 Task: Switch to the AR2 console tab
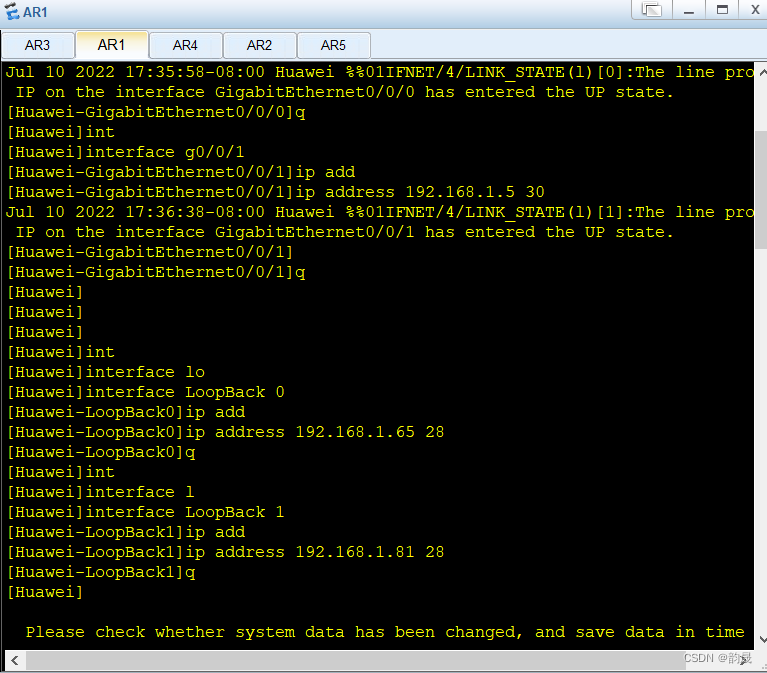[259, 45]
